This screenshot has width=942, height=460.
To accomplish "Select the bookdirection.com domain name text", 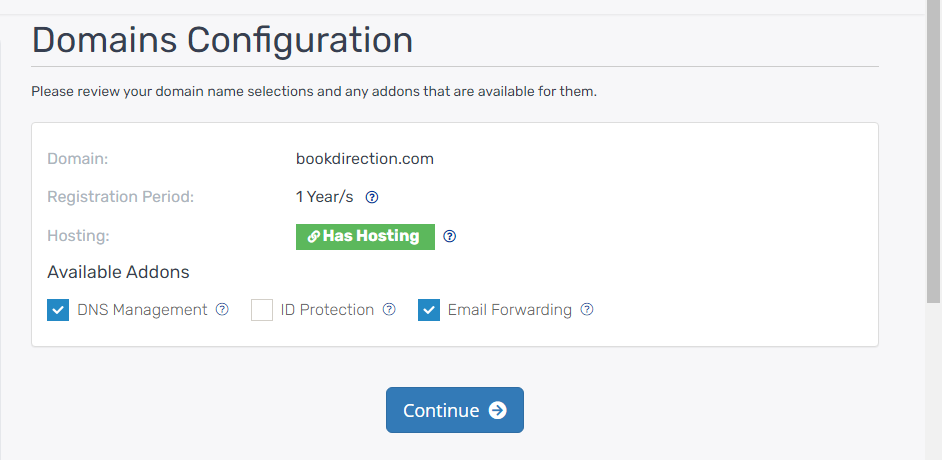I will click(x=365, y=158).
